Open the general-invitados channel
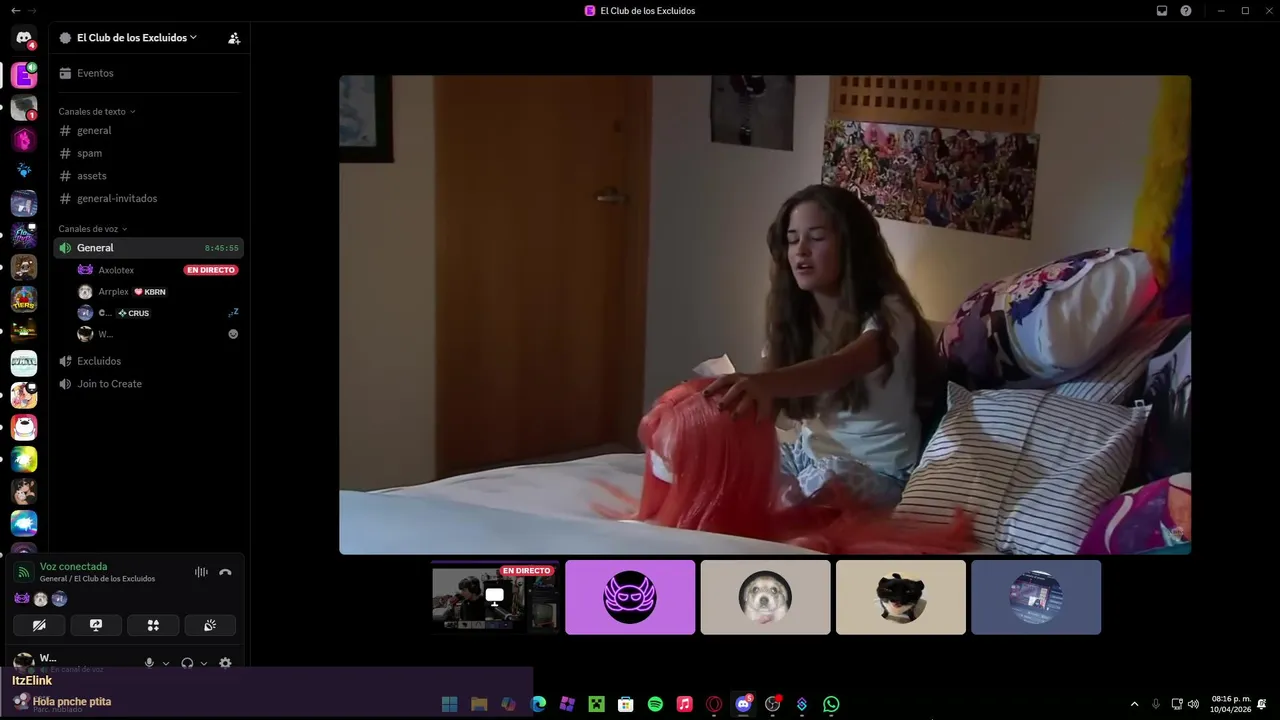This screenshot has width=1280, height=720. pos(148,198)
